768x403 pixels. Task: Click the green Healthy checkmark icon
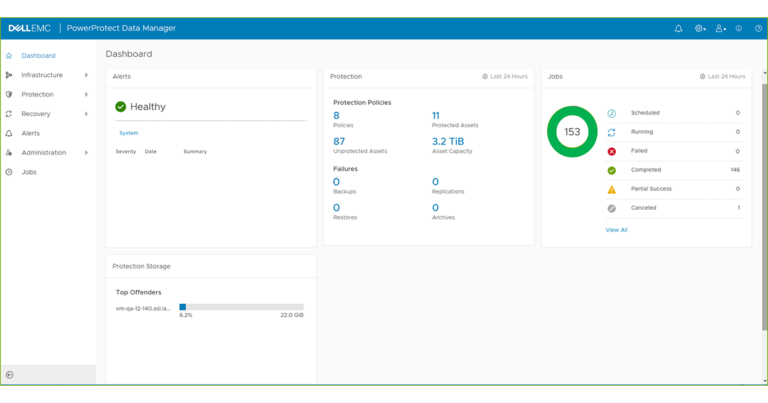pos(120,107)
